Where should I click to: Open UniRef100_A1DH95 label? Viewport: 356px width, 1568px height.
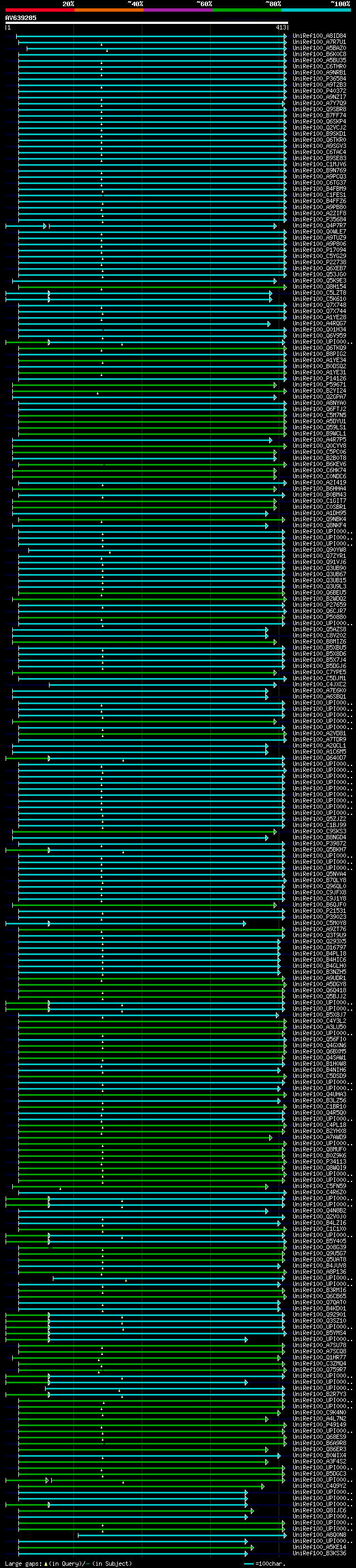(x=319, y=513)
